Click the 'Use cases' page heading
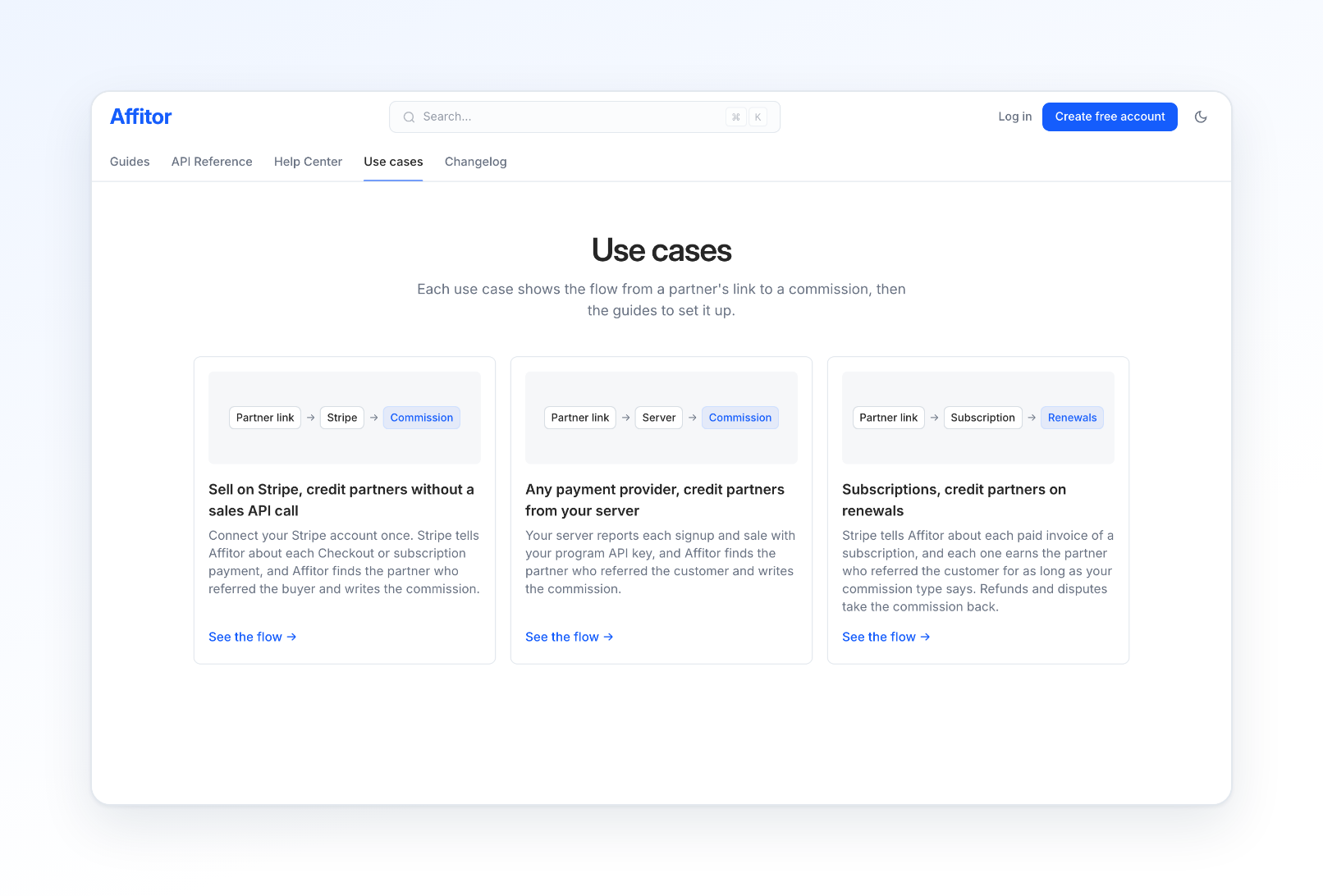 (x=661, y=250)
